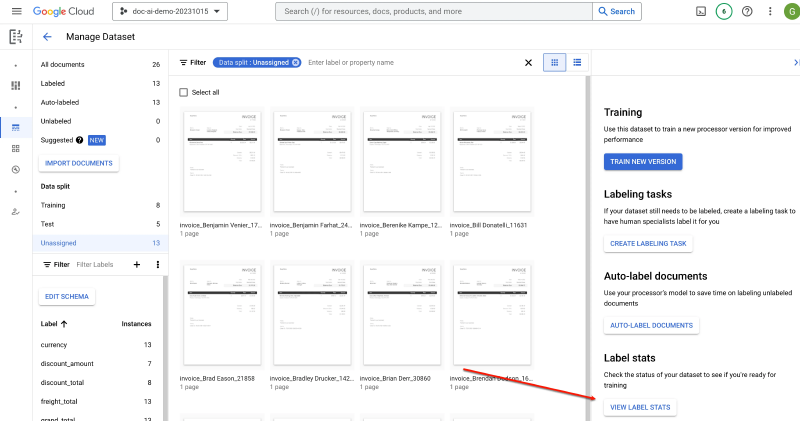The height and width of the screenshot is (421, 800).
Task: Click the Document AI product icon
Action: pos(16,37)
